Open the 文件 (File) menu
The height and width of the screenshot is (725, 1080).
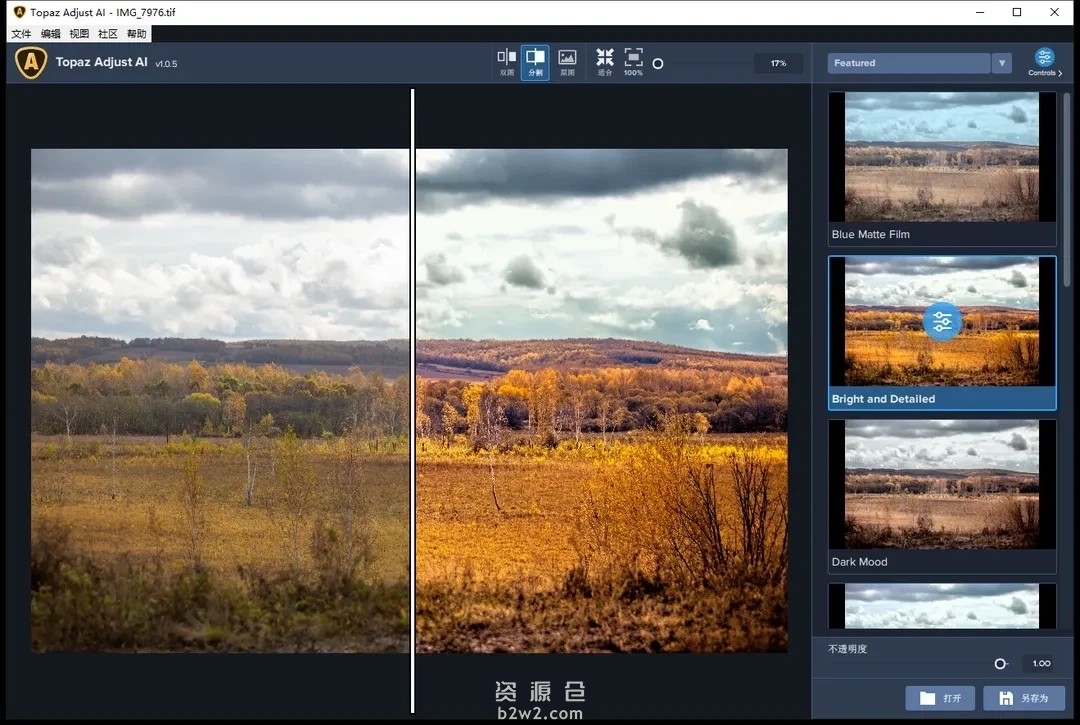pyautogui.click(x=21, y=34)
